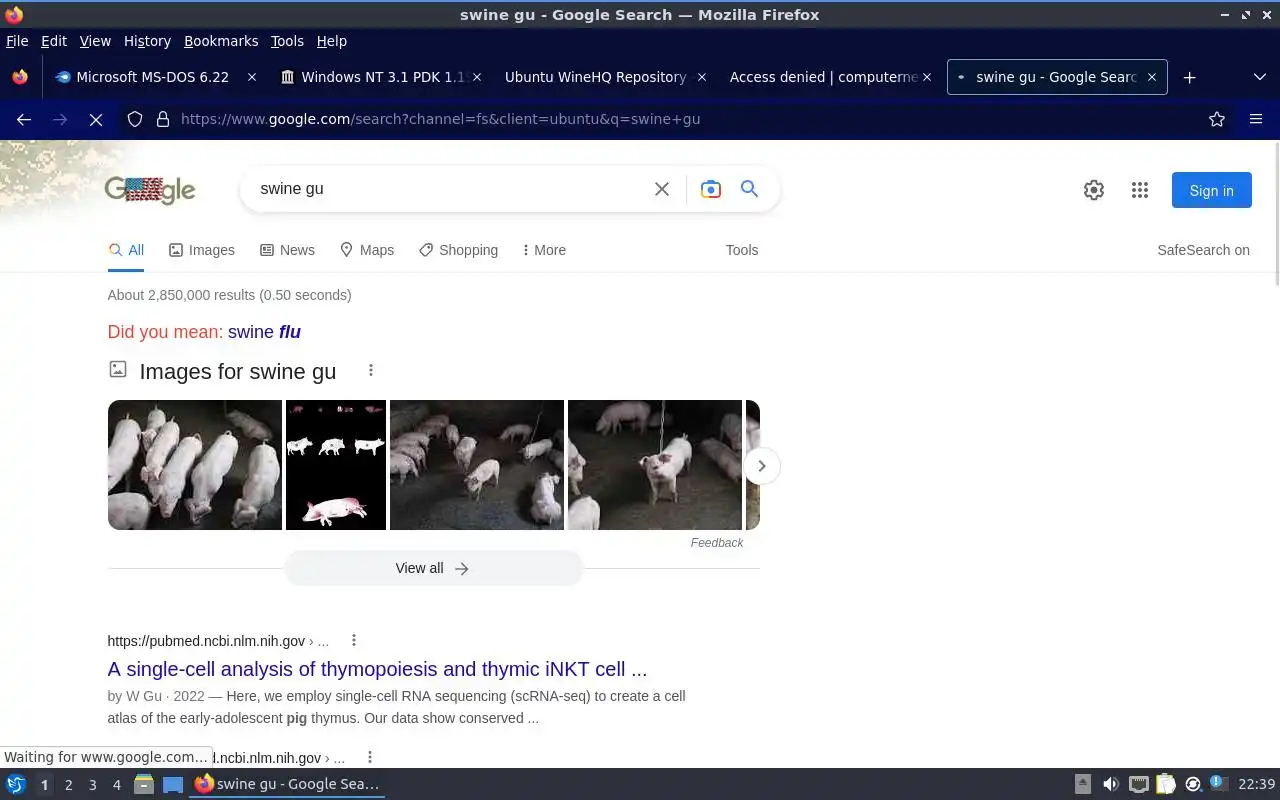Viewport: 1280px width, 800px height.
Task: Click the magnifier search button
Action: 749,189
